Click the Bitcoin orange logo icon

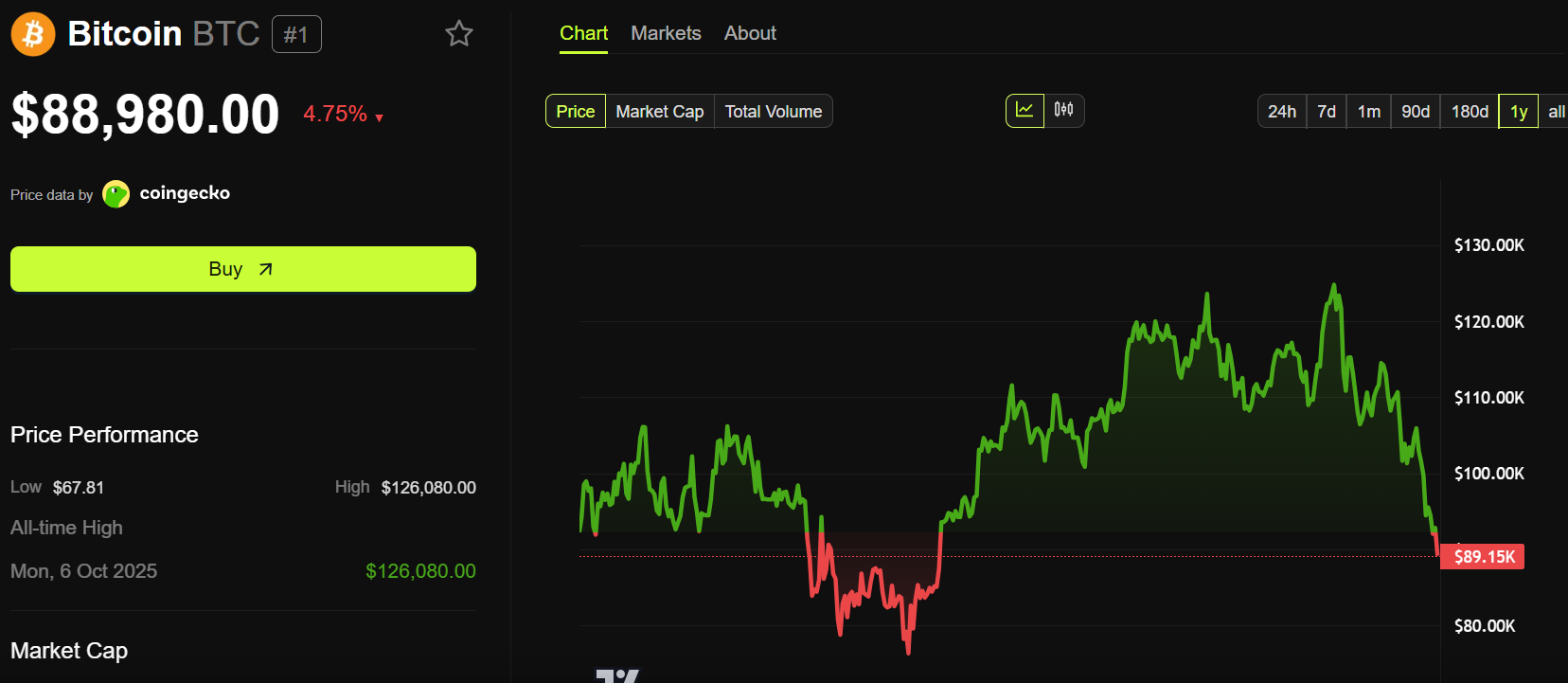33,34
